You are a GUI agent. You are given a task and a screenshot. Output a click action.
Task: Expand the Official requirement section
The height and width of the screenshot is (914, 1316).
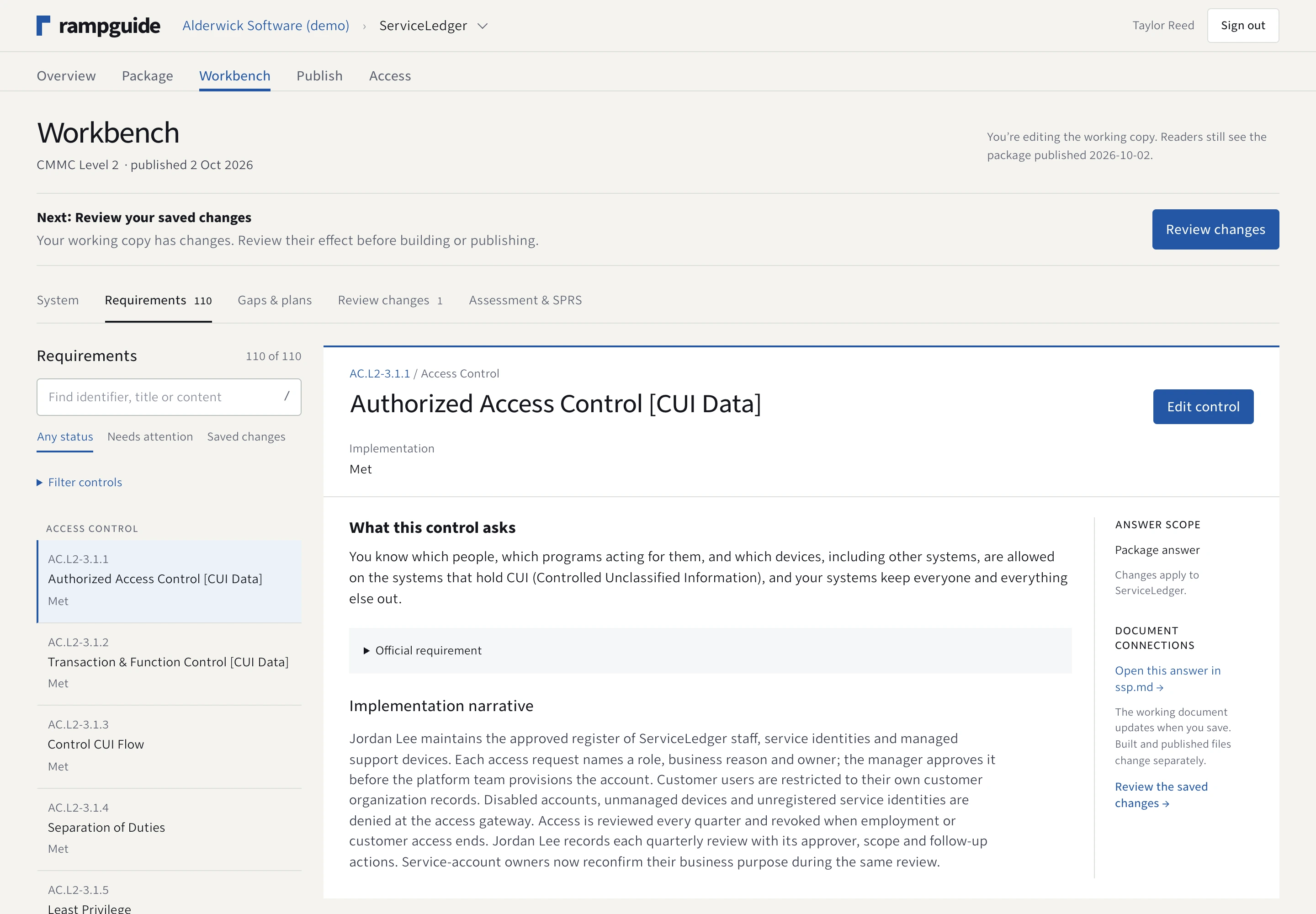coord(710,651)
